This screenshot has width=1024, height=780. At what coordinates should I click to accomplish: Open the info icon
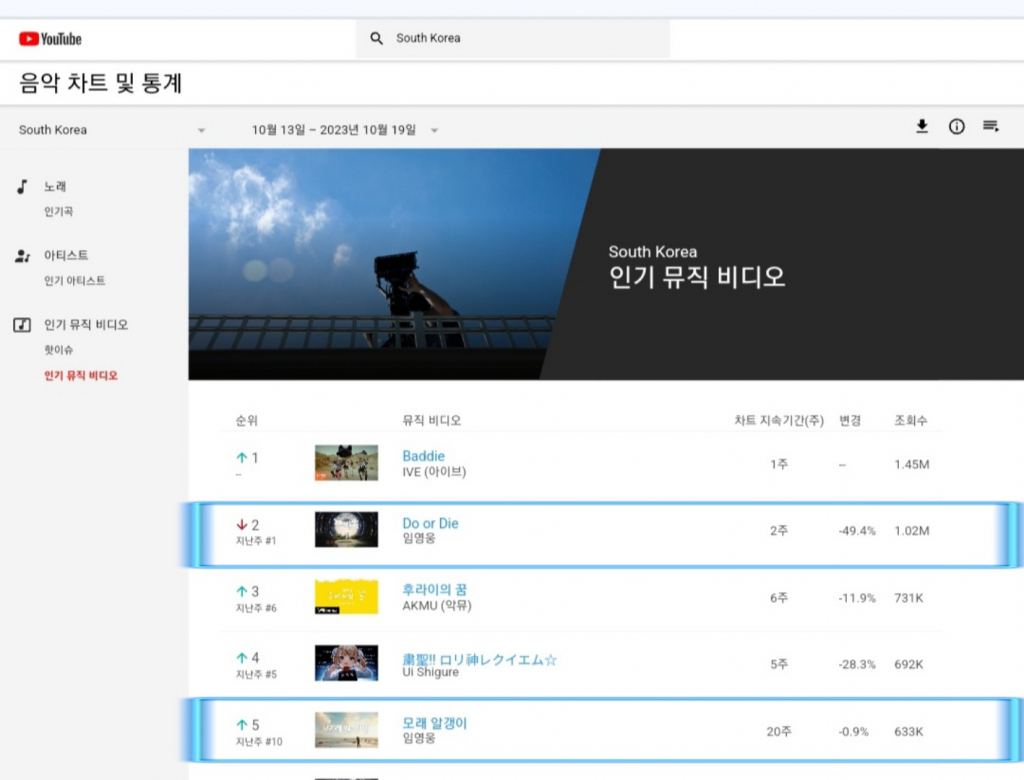click(x=957, y=126)
